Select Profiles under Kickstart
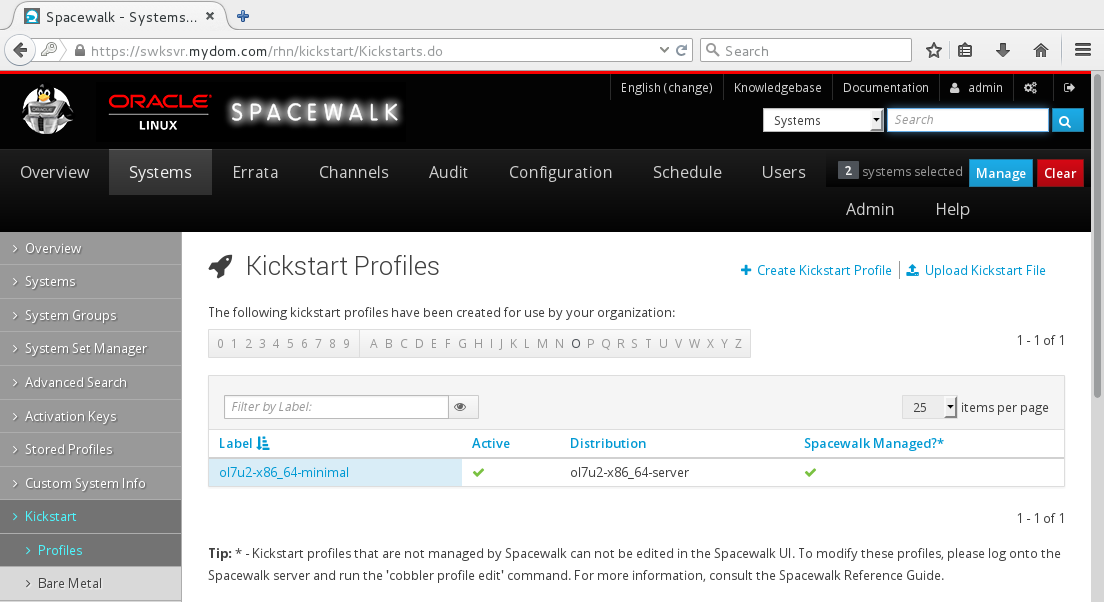Screen dimensions: 1104x602 pos(91,550)
